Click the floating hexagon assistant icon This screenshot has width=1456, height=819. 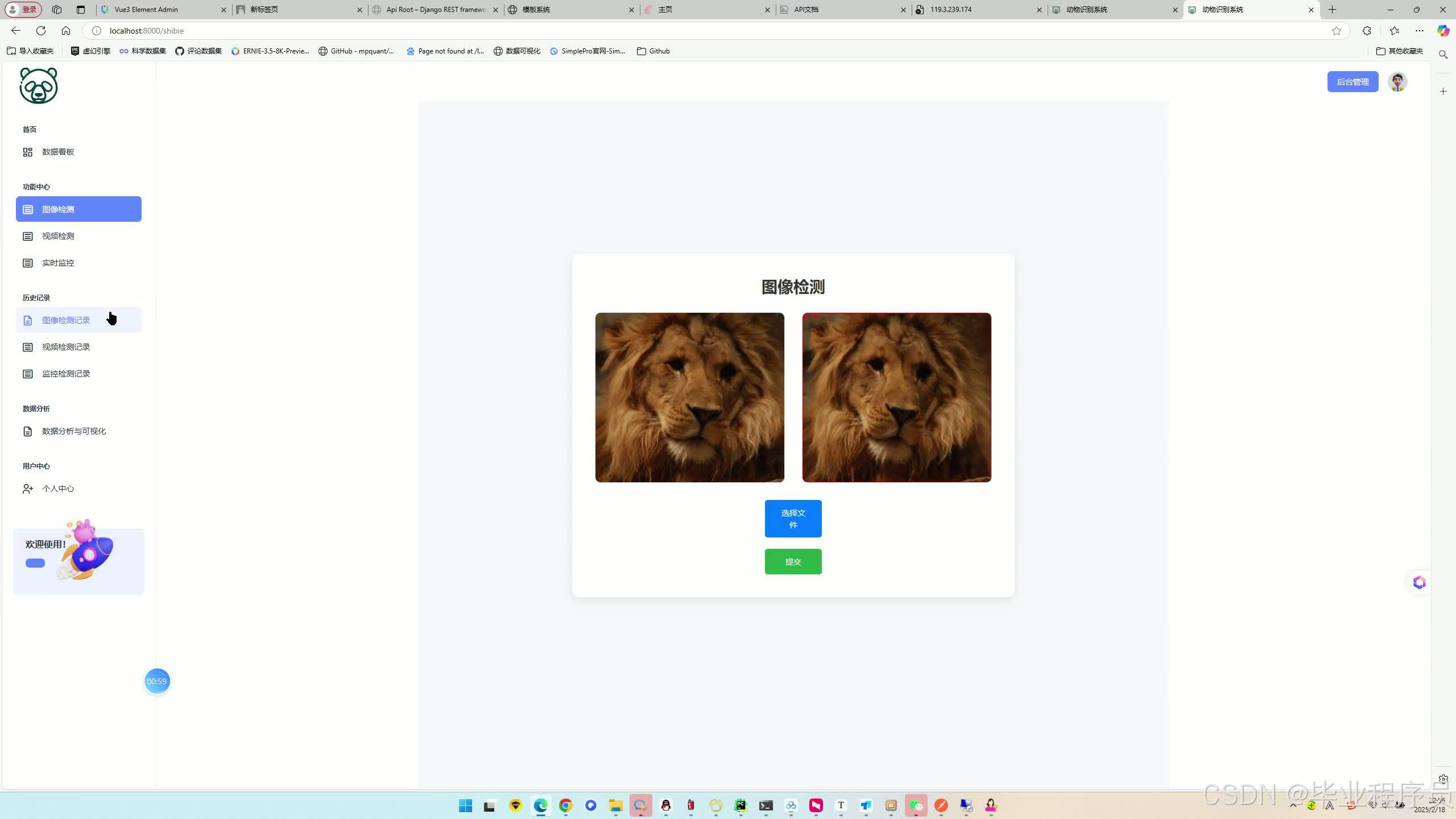1419,582
